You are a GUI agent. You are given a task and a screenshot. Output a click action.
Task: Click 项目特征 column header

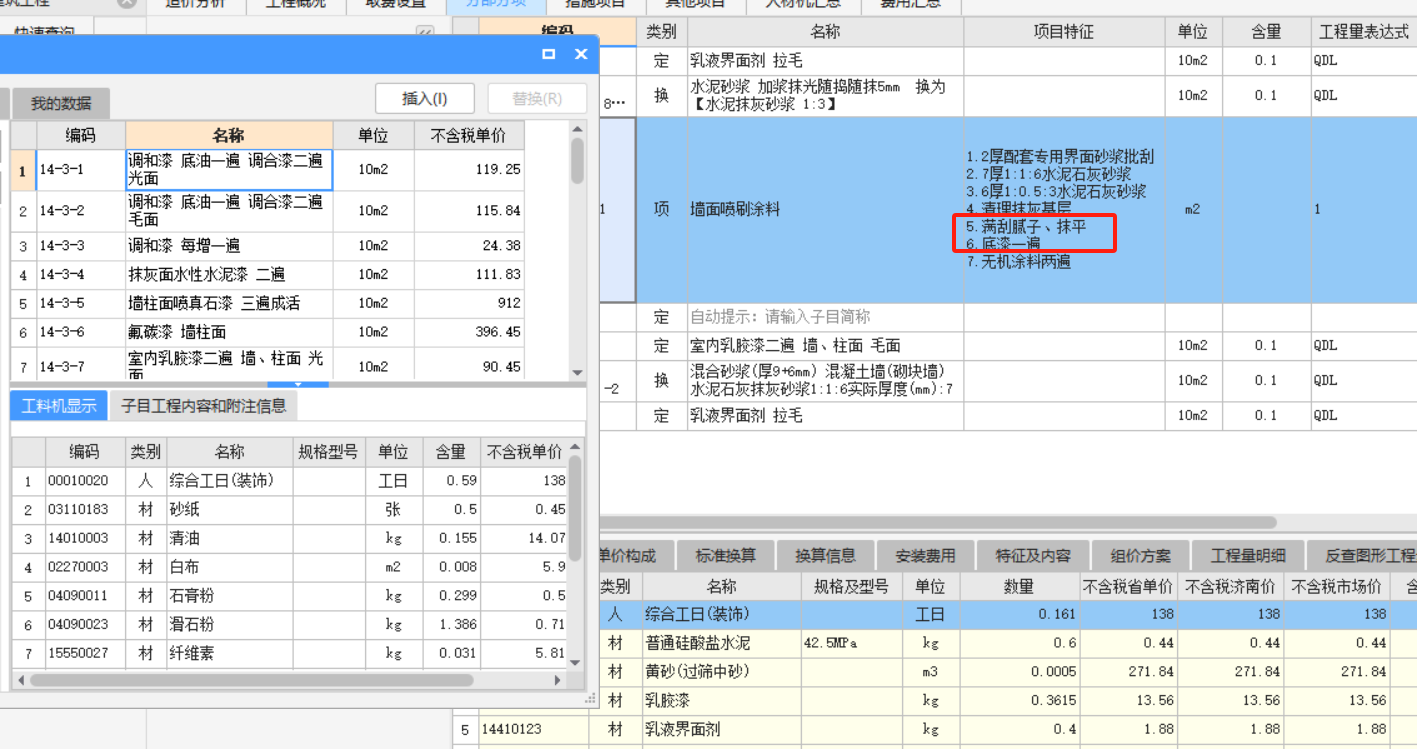coord(1064,32)
